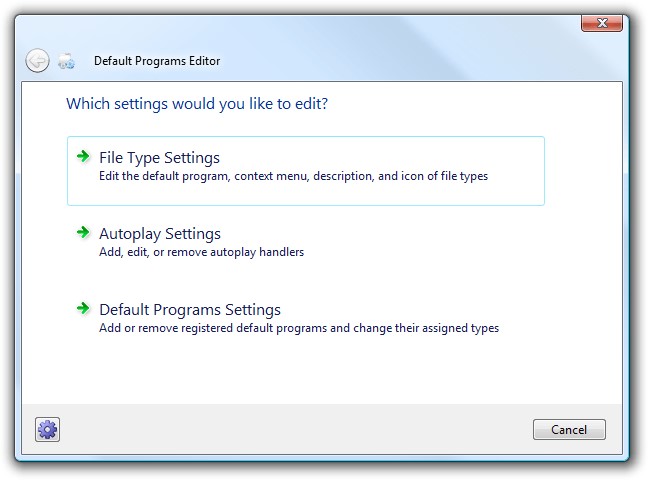This screenshot has height=481, width=649.
Task: Open Autoplay Settings
Action: pos(159,234)
